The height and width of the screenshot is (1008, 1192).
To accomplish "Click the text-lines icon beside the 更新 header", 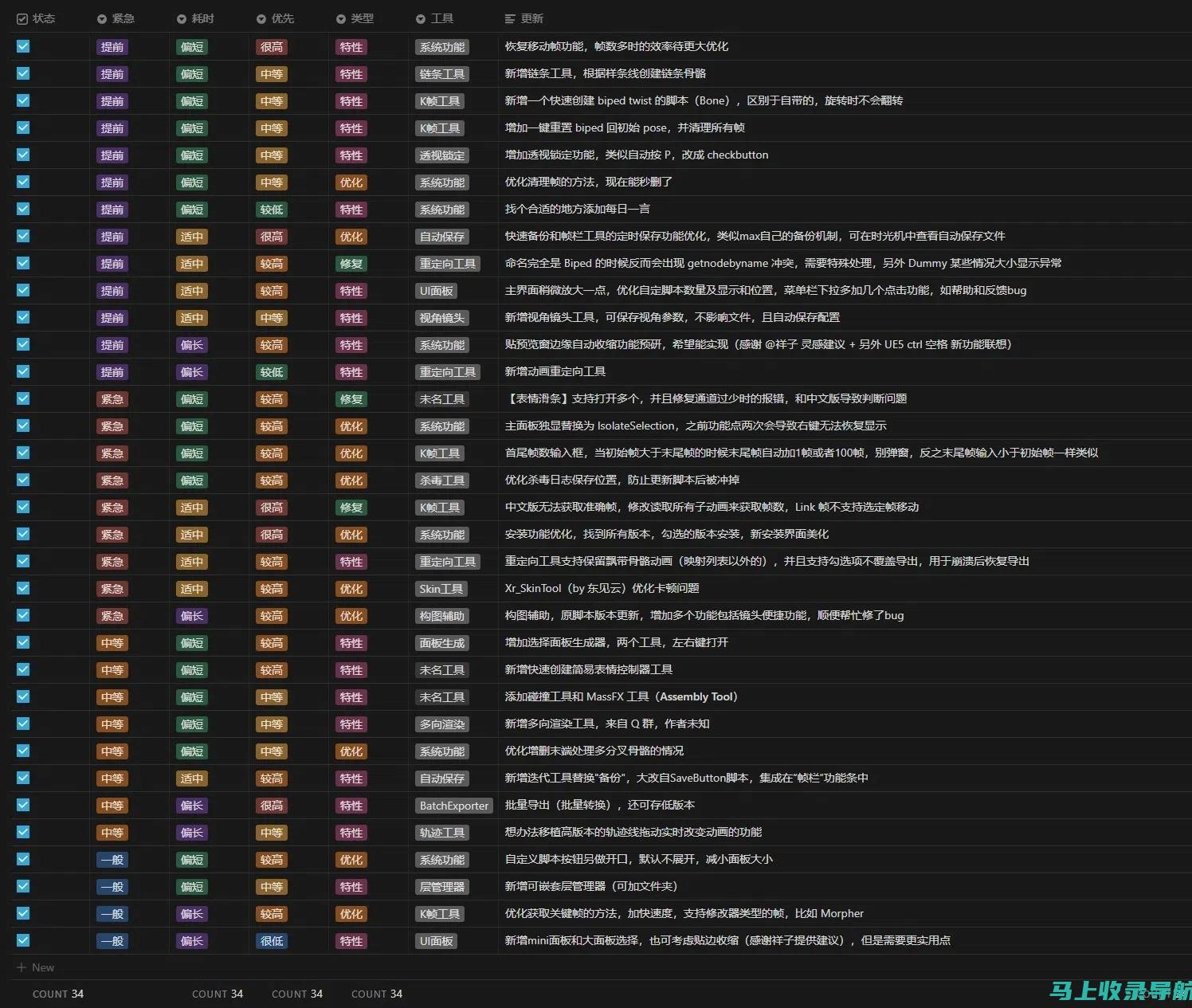I will (510, 19).
